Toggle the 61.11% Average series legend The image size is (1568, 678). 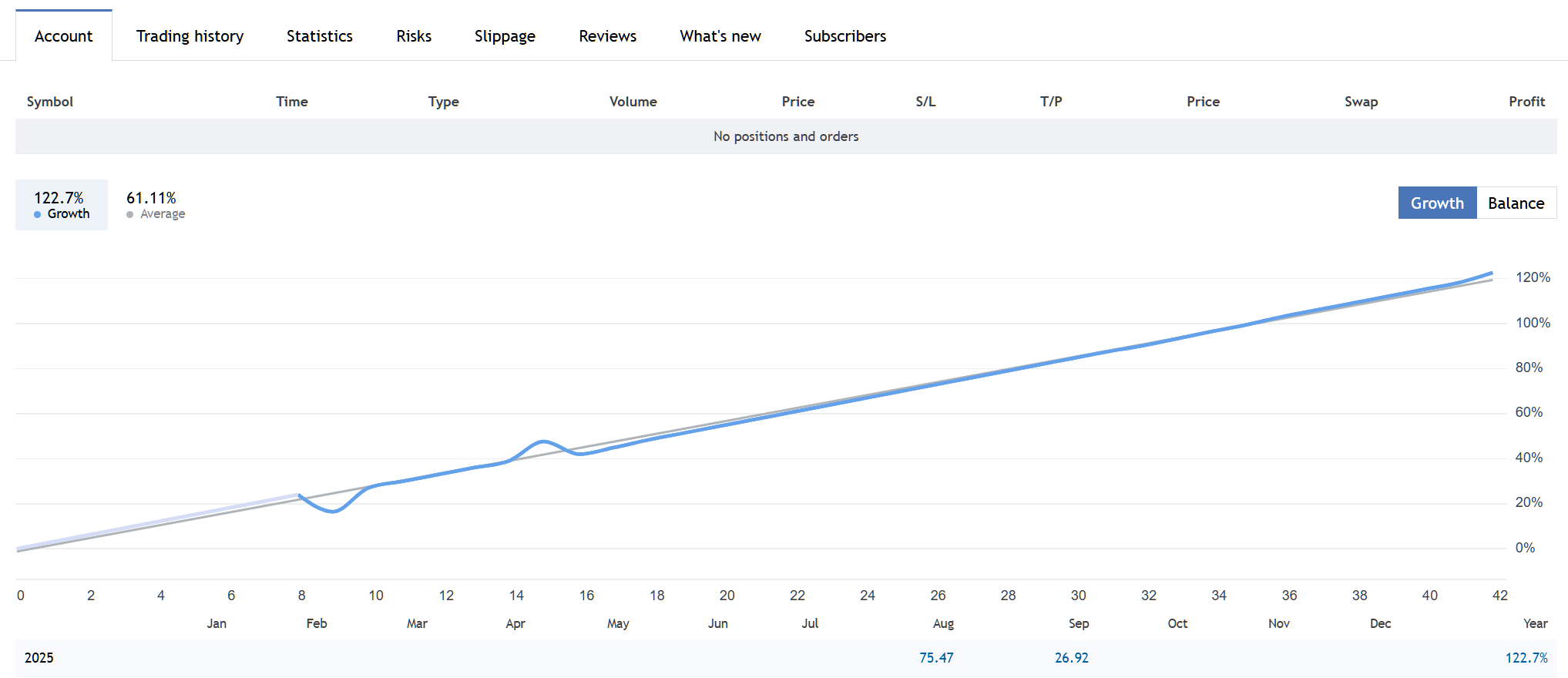coord(155,205)
